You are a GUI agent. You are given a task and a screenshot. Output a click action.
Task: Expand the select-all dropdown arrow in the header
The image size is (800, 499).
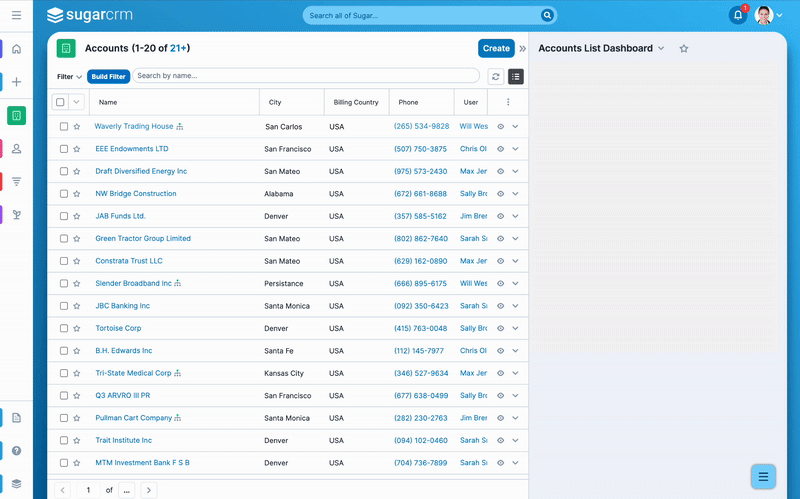click(x=76, y=102)
